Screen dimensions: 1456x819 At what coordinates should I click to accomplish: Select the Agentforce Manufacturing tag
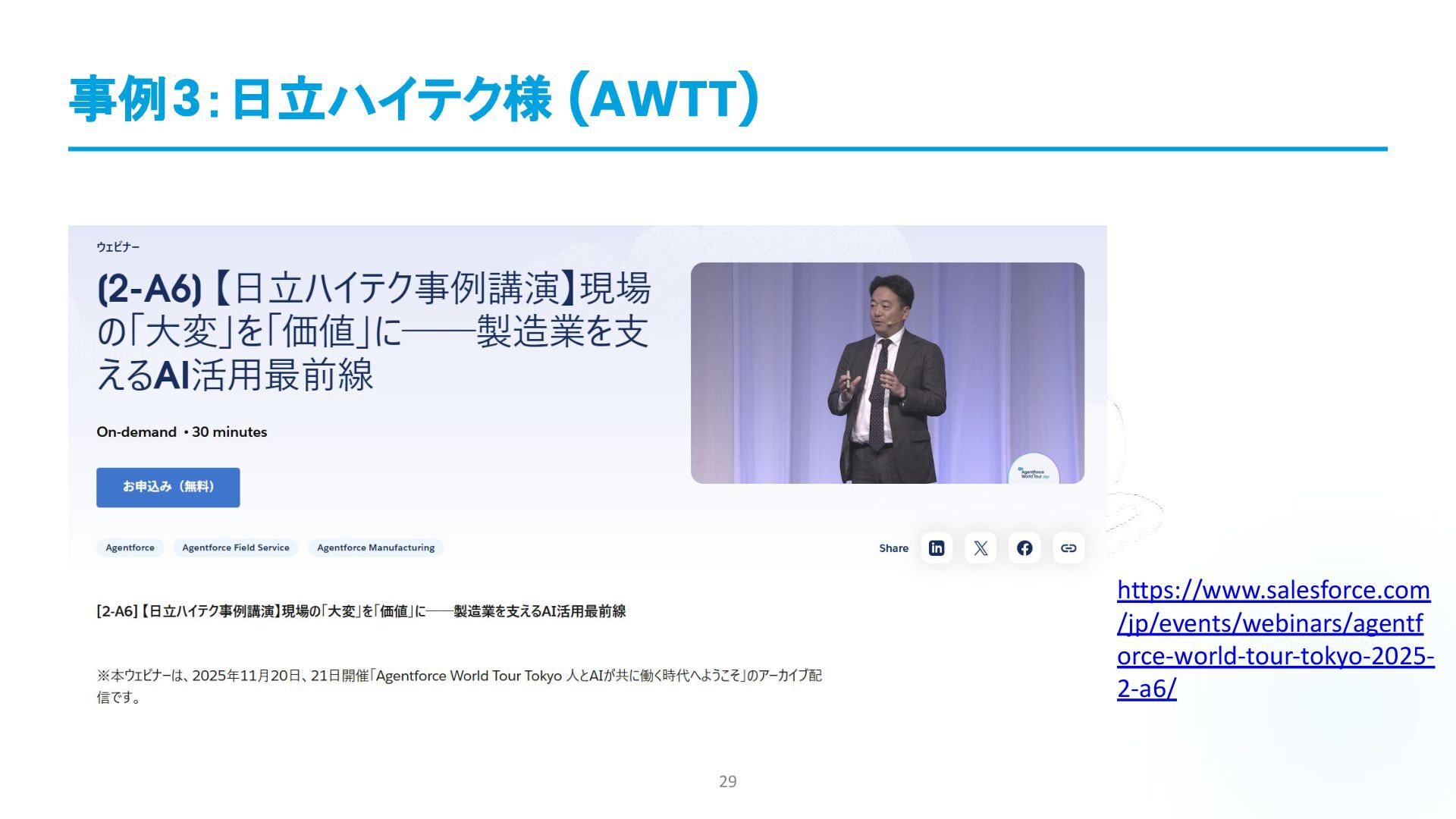pos(375,548)
